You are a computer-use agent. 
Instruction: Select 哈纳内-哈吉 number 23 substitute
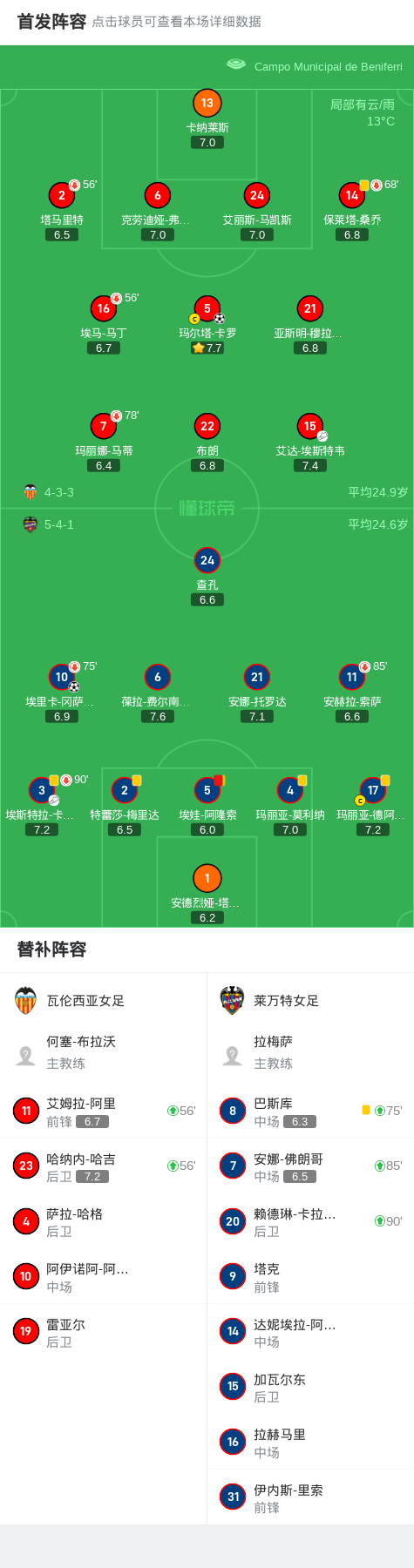tap(104, 1166)
